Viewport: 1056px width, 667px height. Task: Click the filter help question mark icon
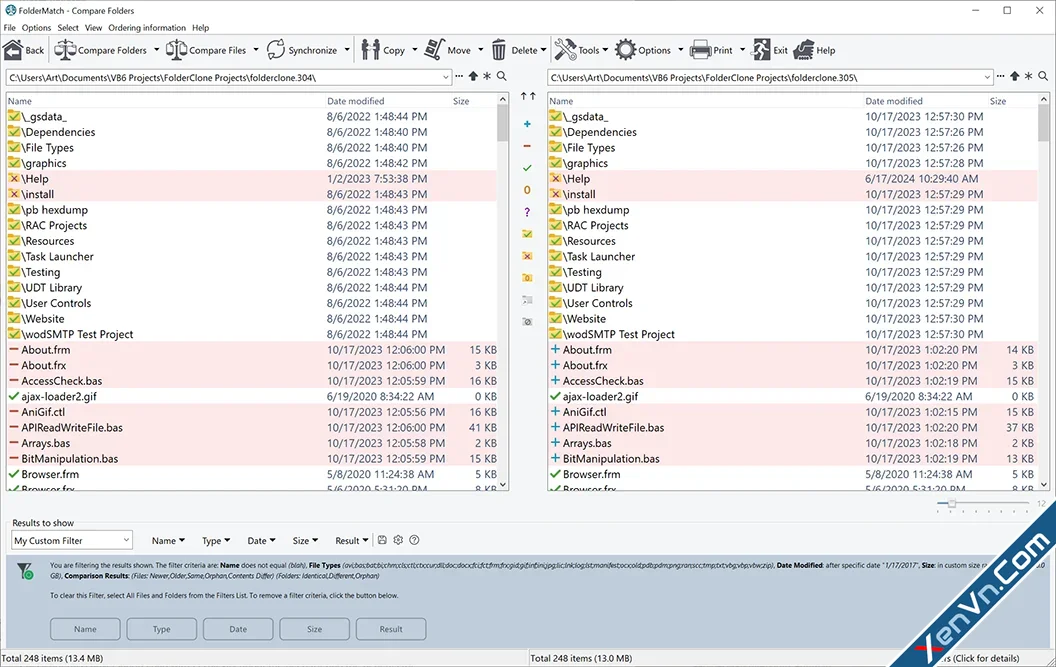414,540
